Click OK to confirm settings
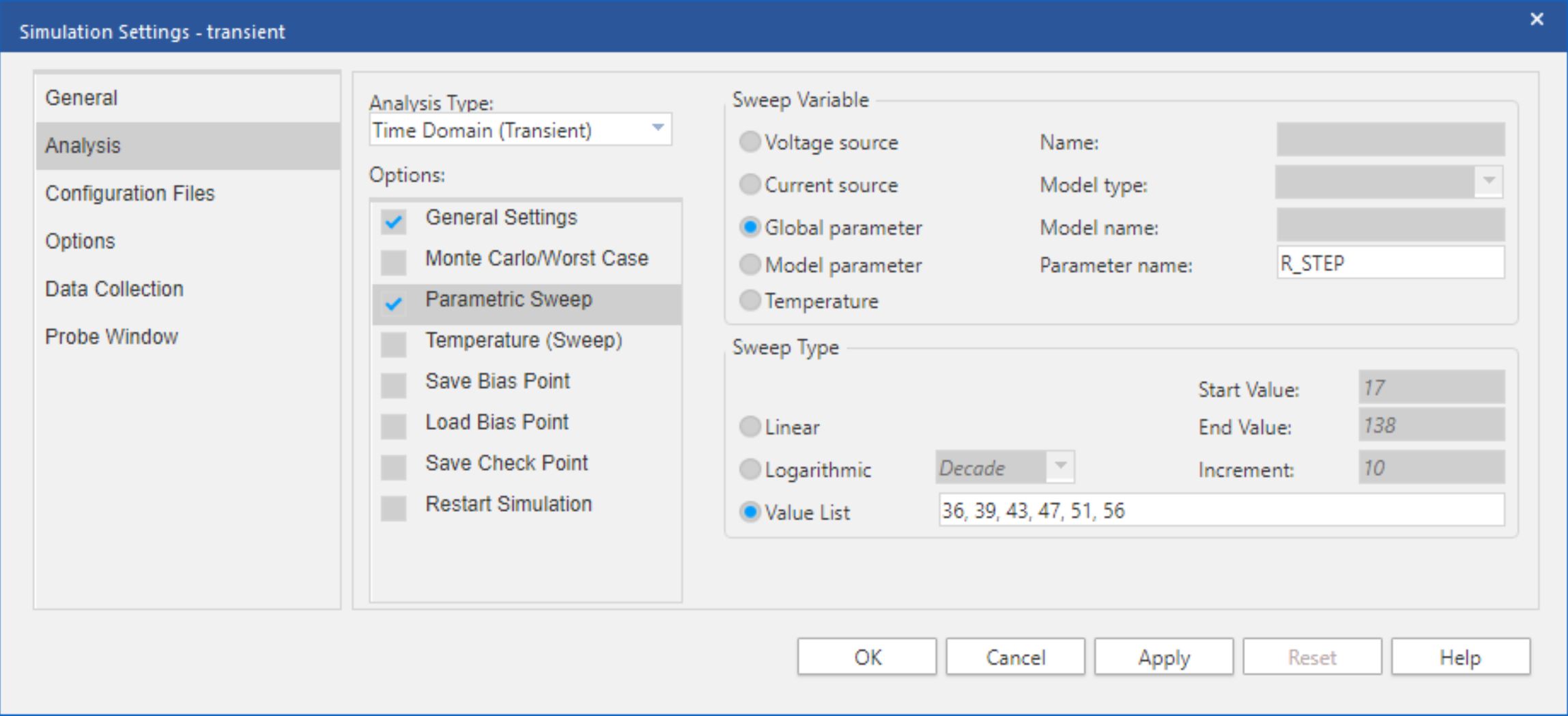Screen dimensions: 1568x716 (x=867, y=657)
